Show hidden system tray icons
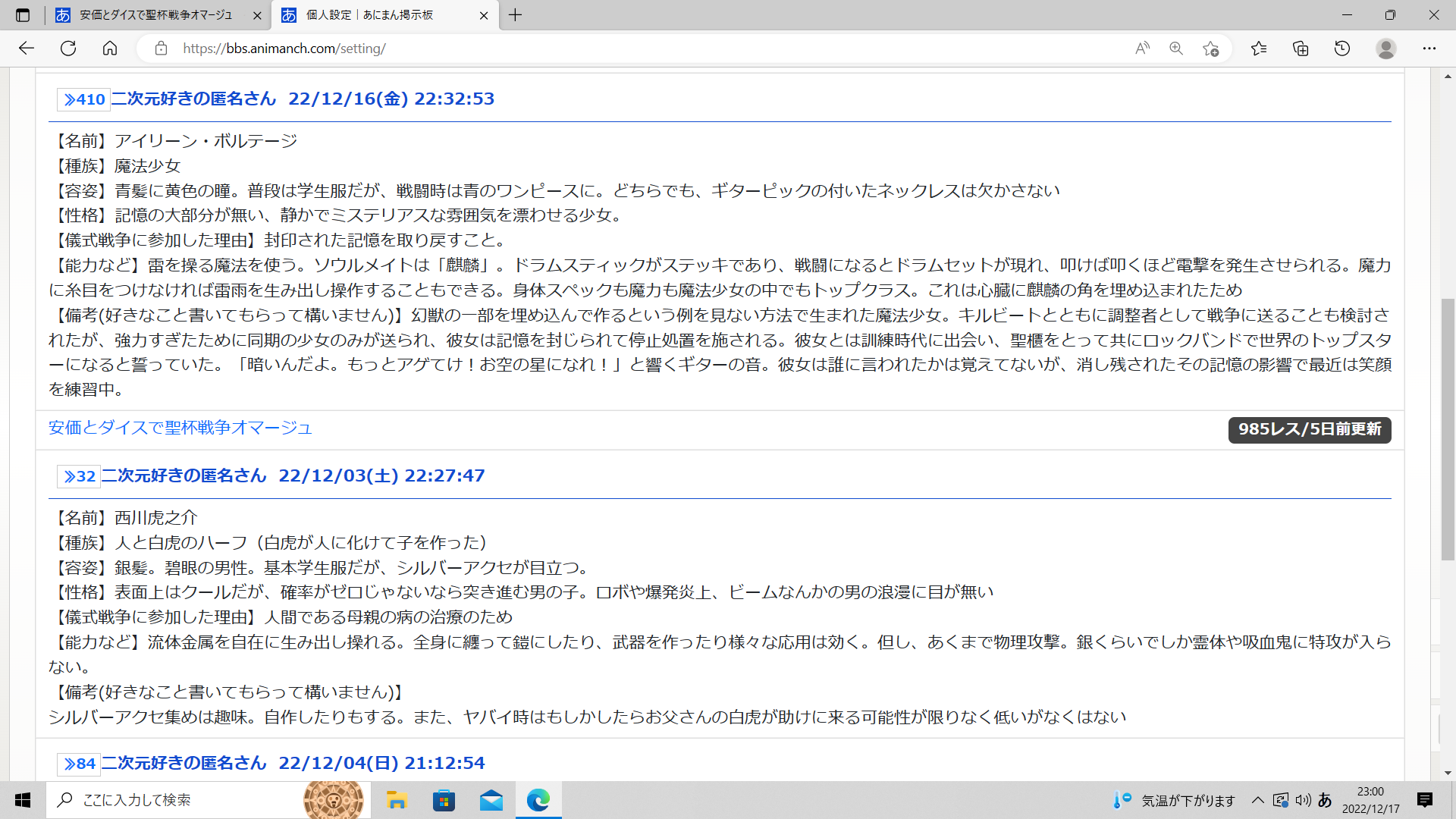1456x819 pixels. 1258,800
